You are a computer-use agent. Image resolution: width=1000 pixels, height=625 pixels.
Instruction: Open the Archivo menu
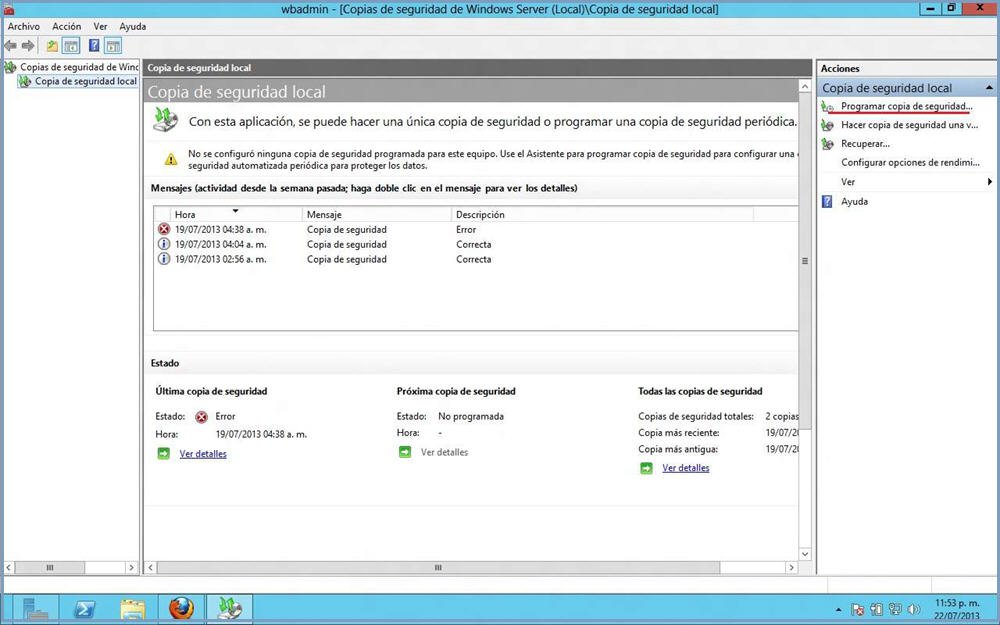[x=24, y=26]
